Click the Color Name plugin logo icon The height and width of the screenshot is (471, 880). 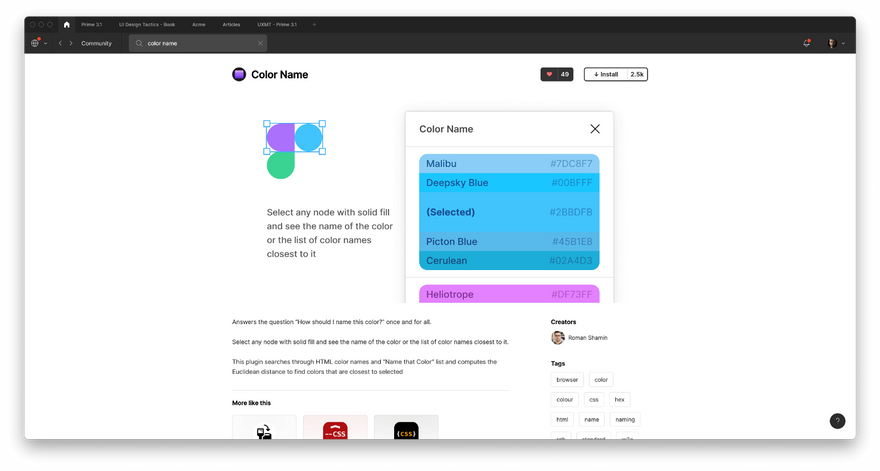(239, 75)
